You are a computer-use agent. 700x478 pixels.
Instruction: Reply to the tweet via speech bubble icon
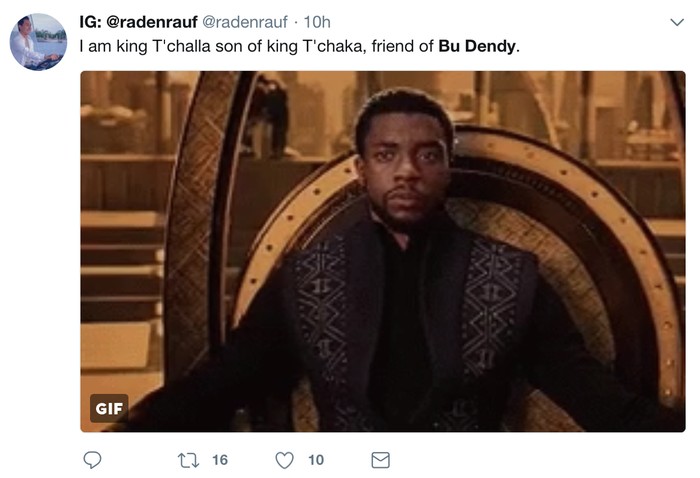[92, 460]
